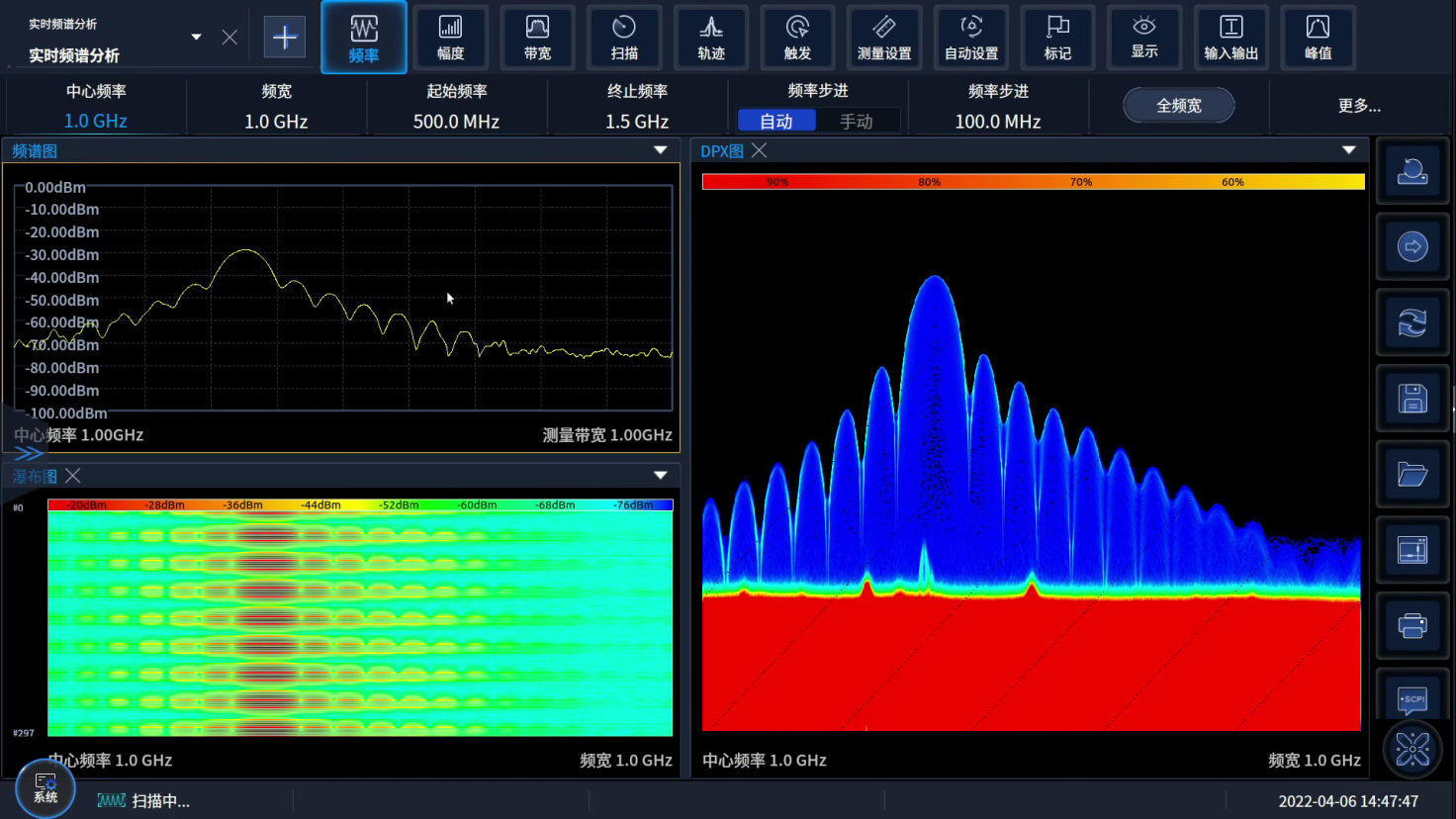
Task: Click the DPX percentage color scale bar
Action: pyautogui.click(x=1033, y=182)
